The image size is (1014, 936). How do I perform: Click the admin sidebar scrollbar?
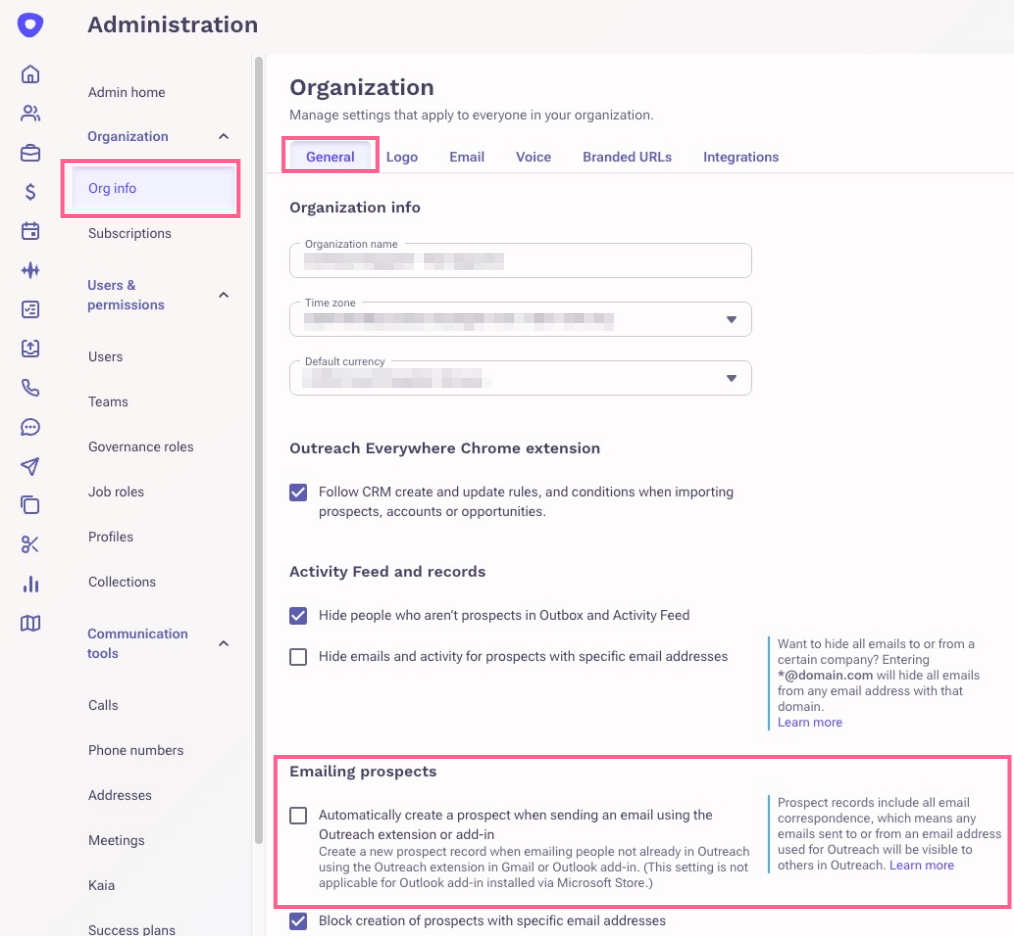259,450
